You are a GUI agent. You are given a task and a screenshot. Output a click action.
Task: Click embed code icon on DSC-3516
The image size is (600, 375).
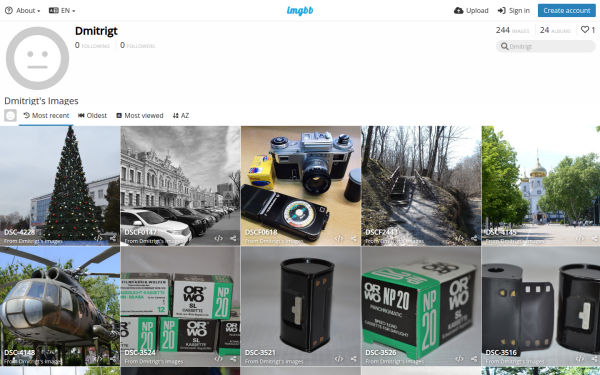coord(580,359)
